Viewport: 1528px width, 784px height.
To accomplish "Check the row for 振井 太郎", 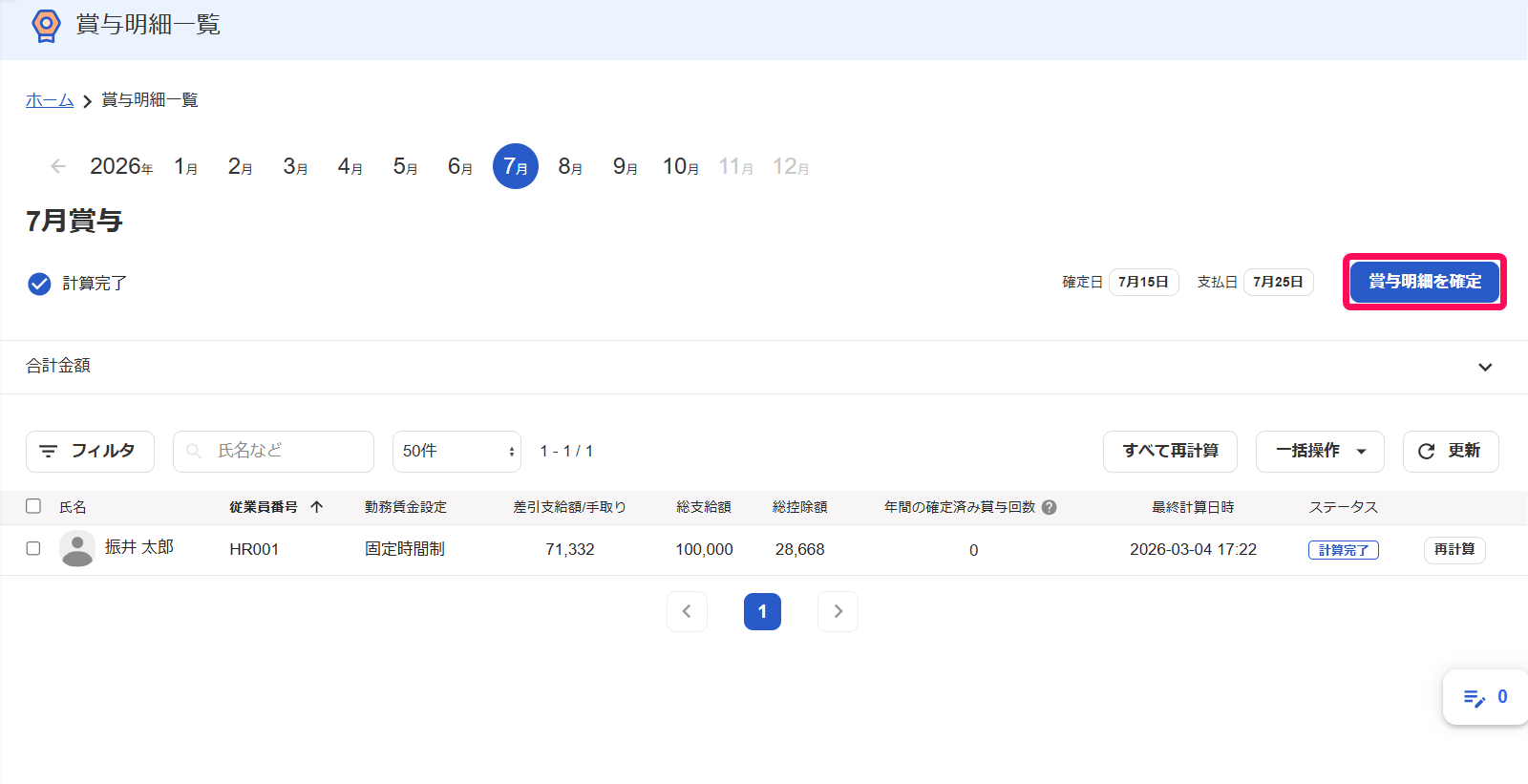I will tap(33, 548).
